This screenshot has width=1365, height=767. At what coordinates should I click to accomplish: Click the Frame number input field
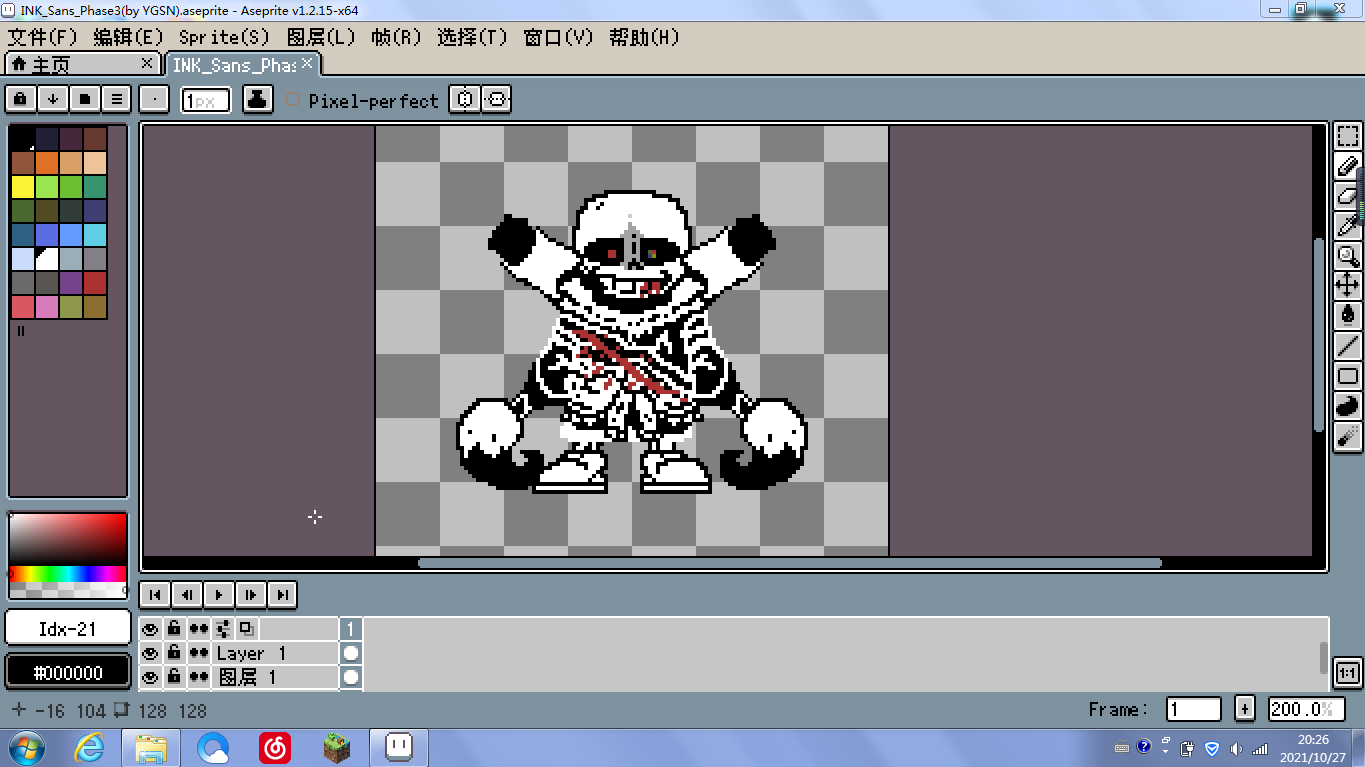[x=1194, y=709]
